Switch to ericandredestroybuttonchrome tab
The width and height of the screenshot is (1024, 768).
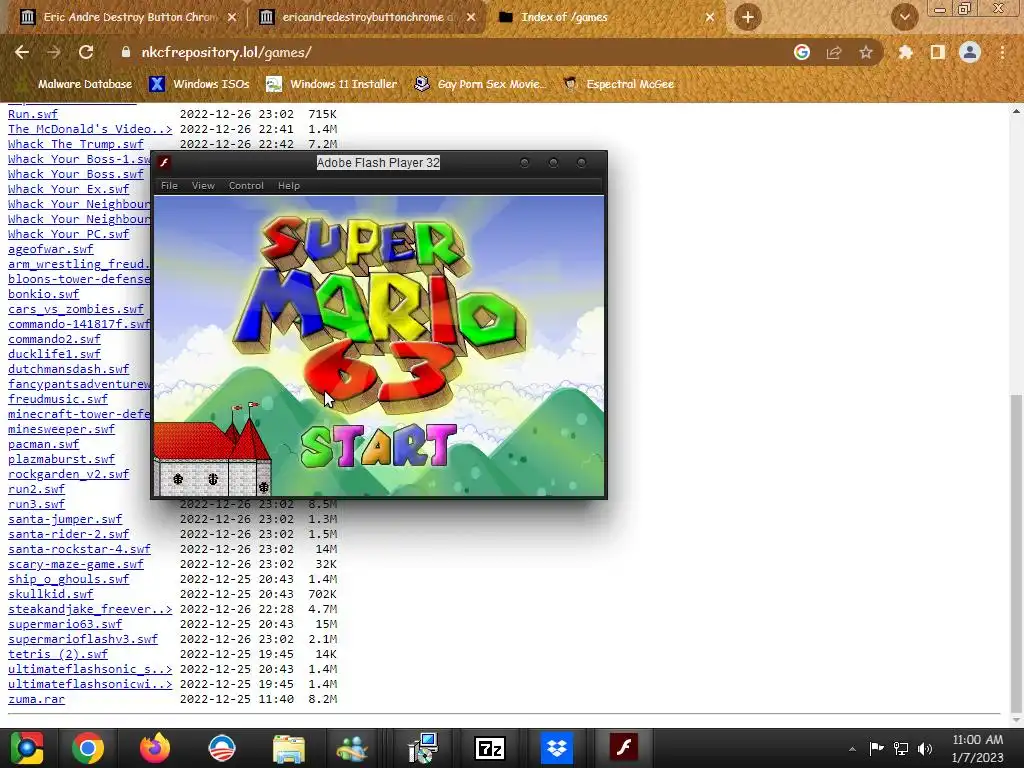368,17
